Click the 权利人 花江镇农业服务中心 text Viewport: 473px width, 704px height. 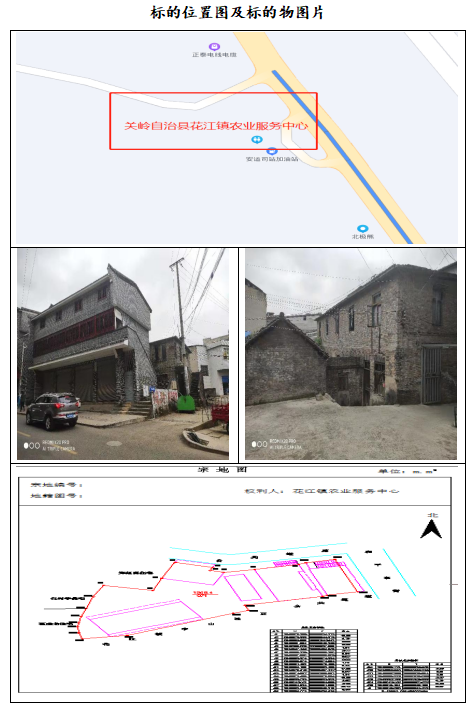(321, 491)
